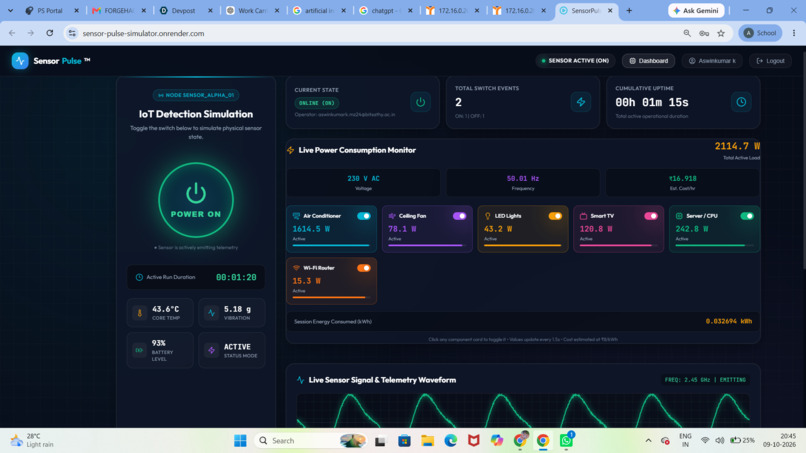Turn off the Ceiling Fan switch
Image resolution: width=806 pixels, height=453 pixels.
pos(459,216)
